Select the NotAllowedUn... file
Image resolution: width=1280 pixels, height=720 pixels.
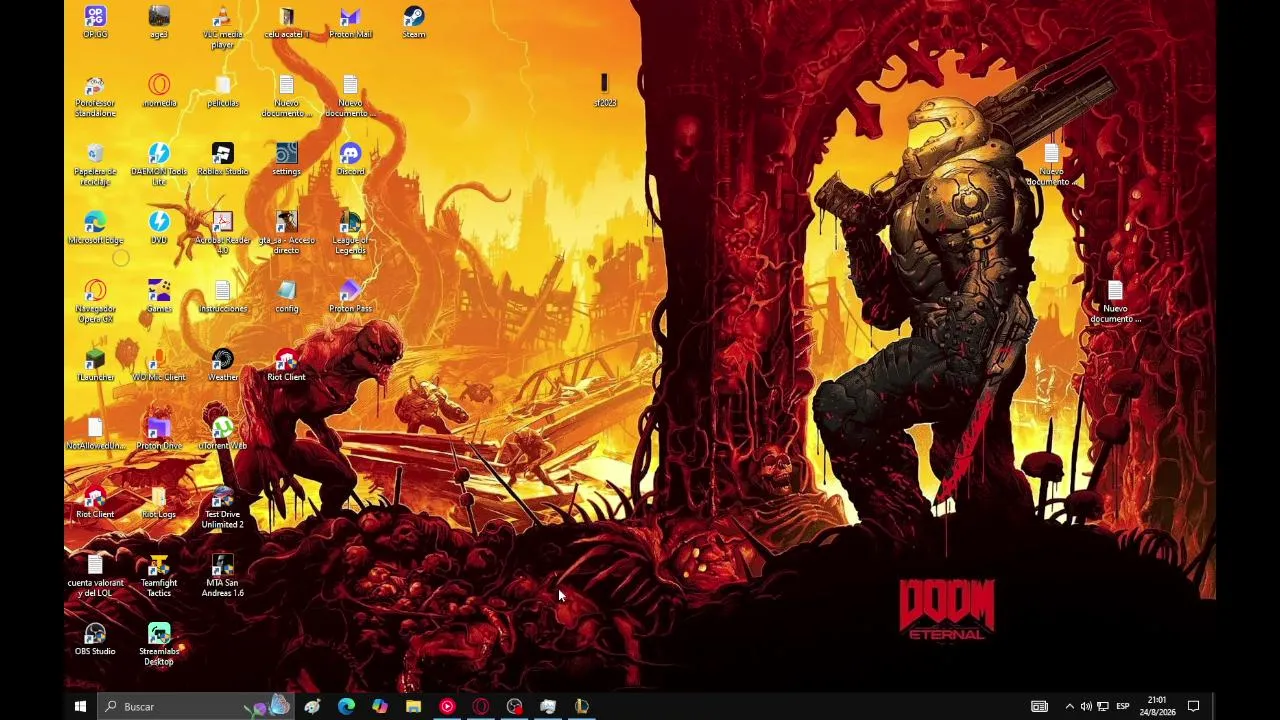pyautogui.click(x=95, y=433)
